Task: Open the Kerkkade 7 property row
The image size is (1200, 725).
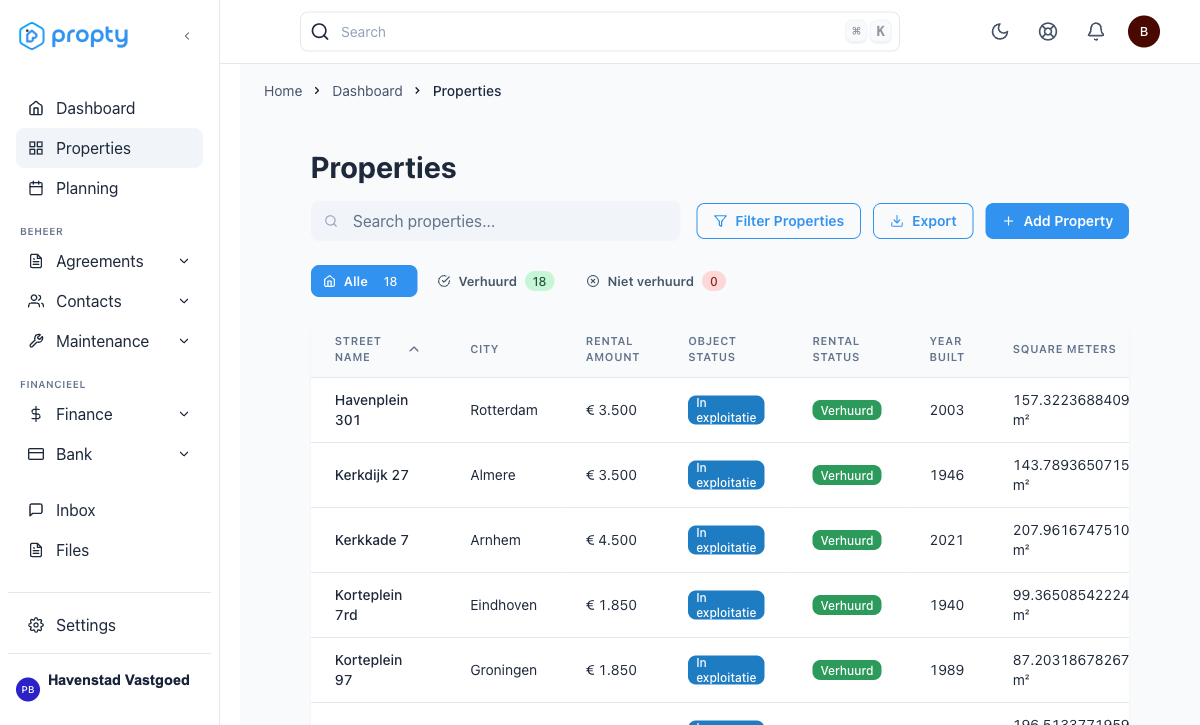Action: click(x=720, y=540)
